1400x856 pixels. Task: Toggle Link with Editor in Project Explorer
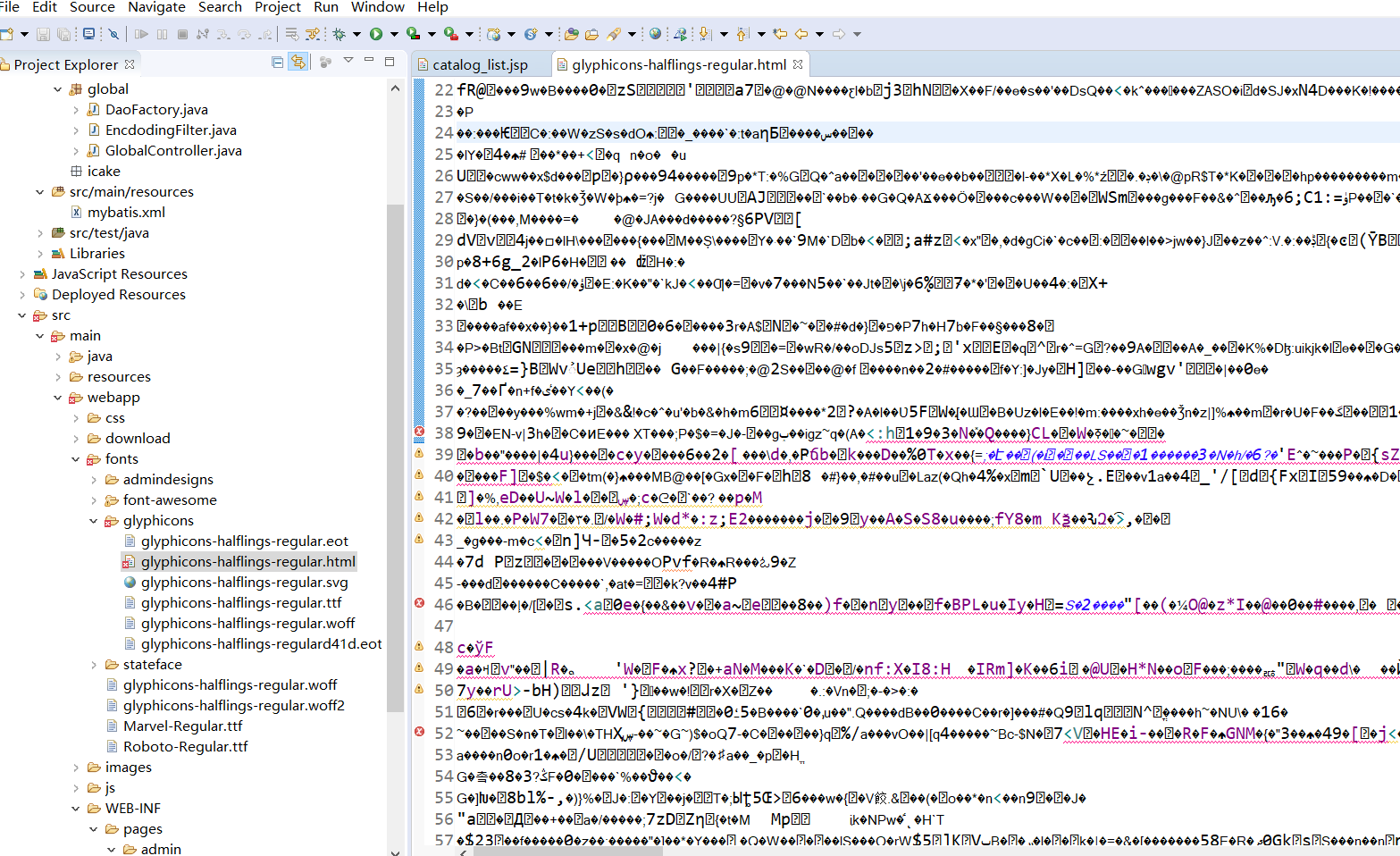(298, 62)
